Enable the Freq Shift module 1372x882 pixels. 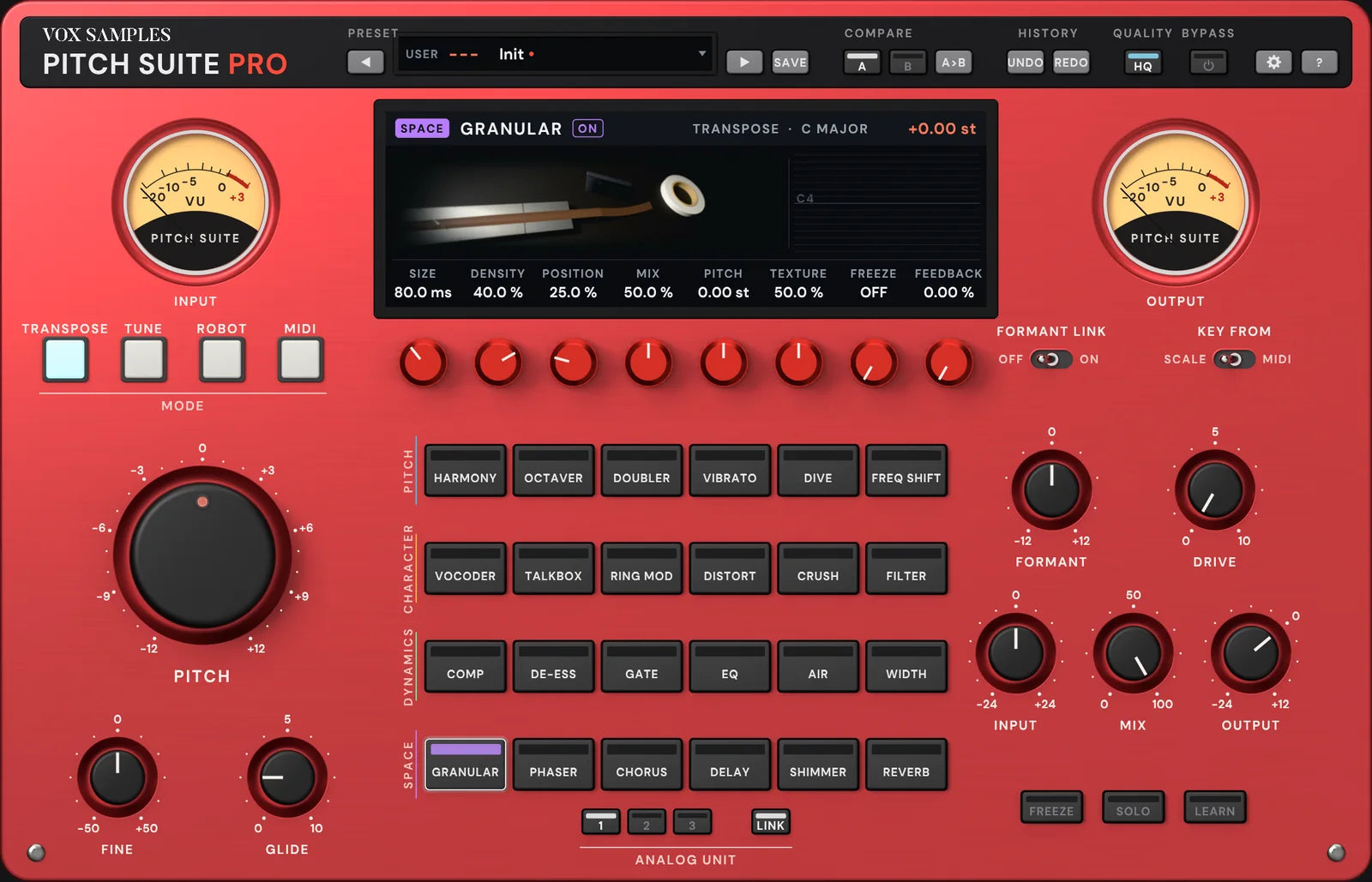point(906,470)
